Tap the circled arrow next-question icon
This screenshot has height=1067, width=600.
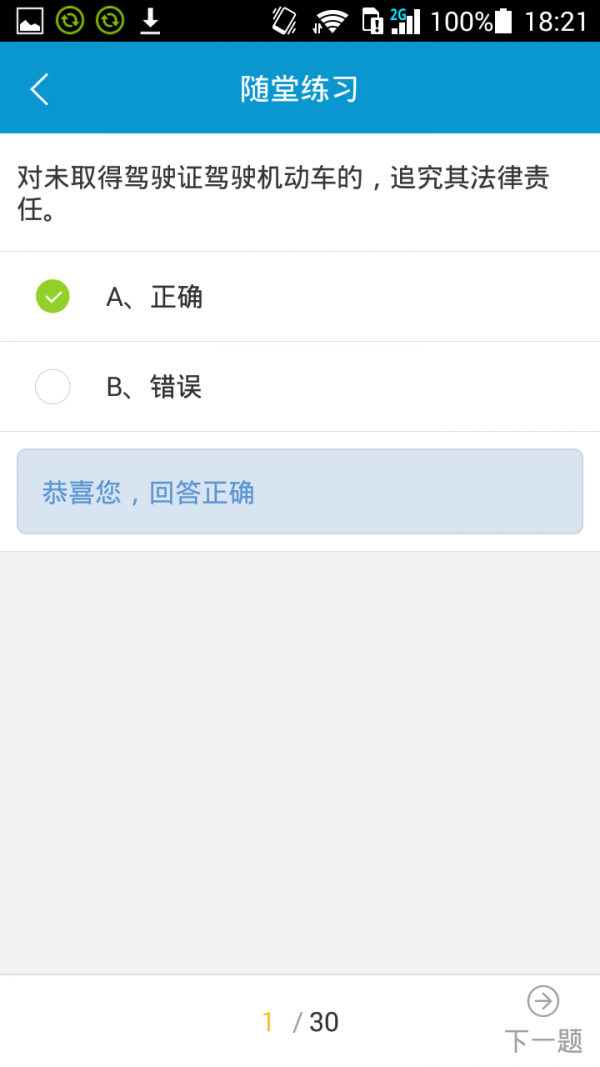click(543, 1000)
